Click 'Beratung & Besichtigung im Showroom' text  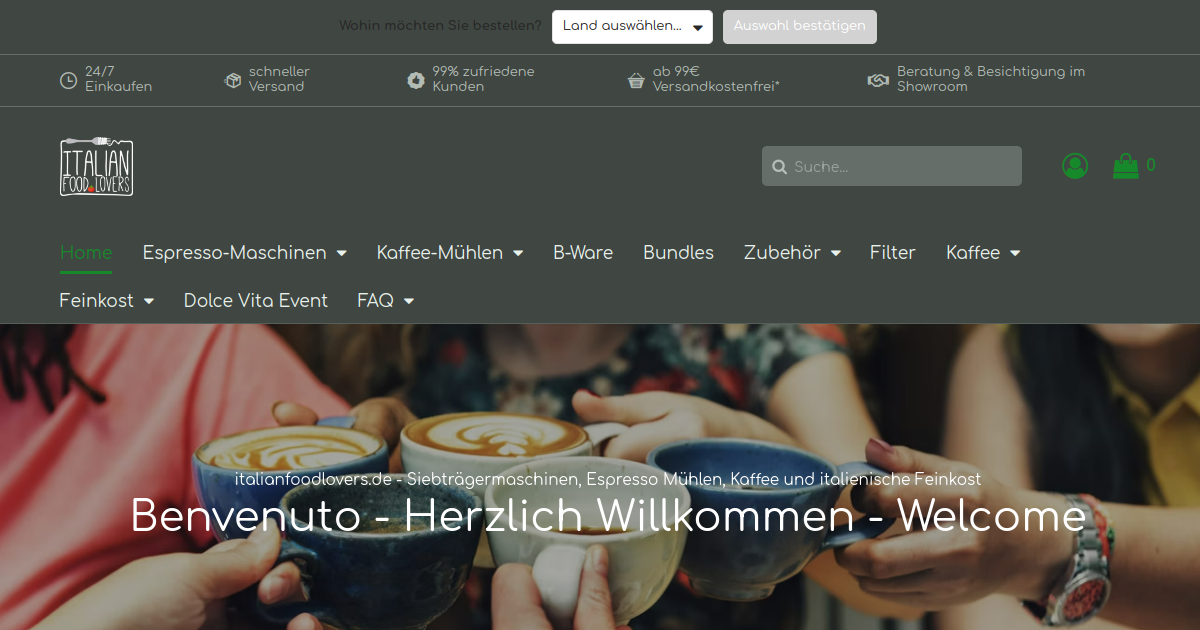click(991, 79)
